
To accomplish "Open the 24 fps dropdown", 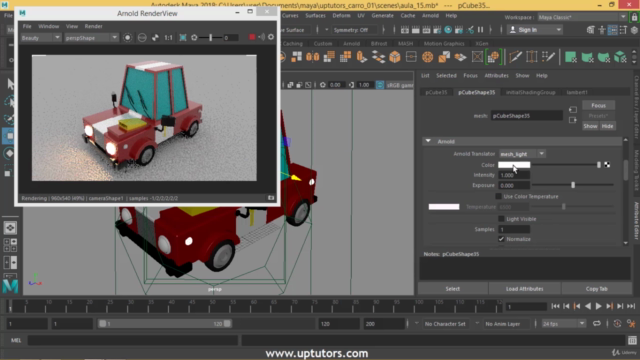I will (563, 324).
